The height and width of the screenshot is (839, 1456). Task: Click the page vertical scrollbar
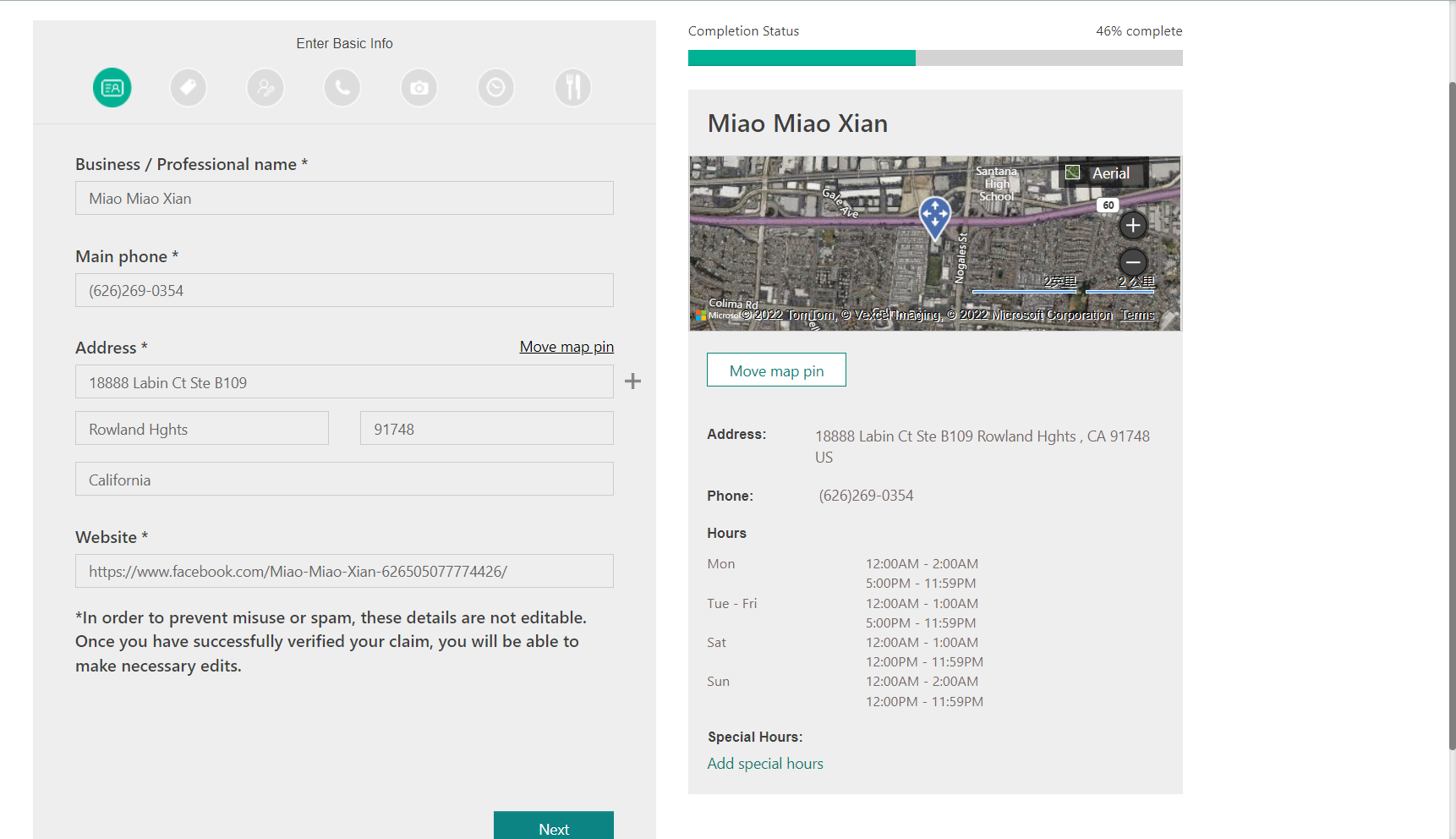(1452, 414)
